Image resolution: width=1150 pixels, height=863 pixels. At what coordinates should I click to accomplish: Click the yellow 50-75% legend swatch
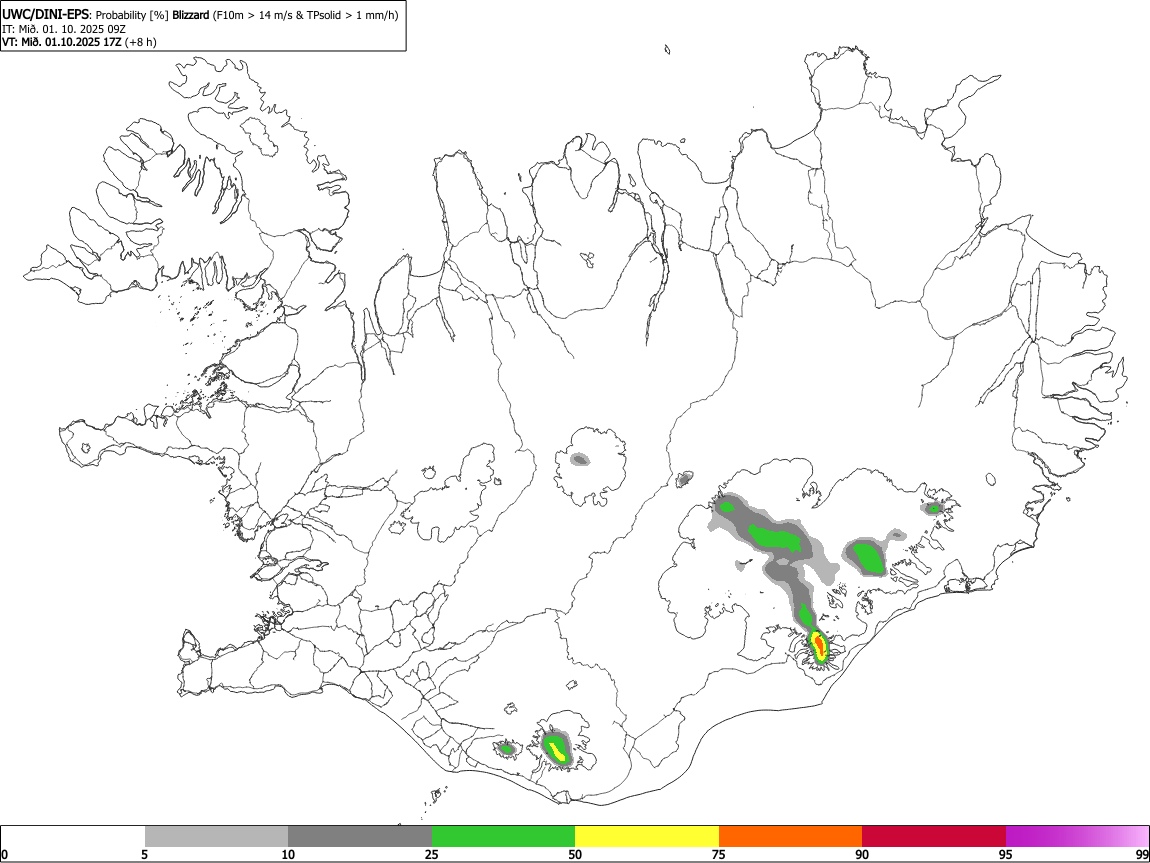pos(647,837)
